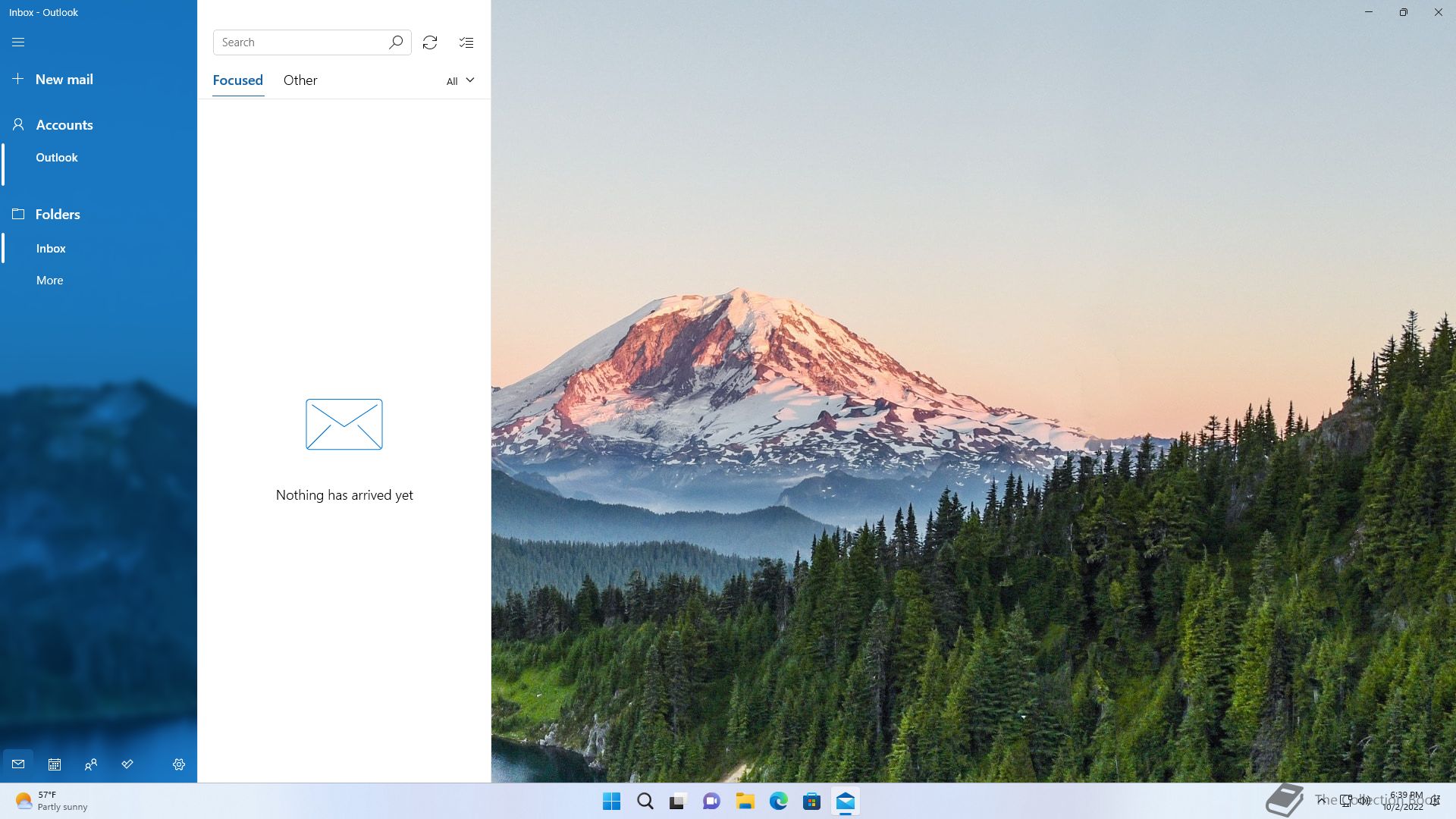The image size is (1456, 819).
Task: Select the Outlook account
Action: tap(57, 158)
